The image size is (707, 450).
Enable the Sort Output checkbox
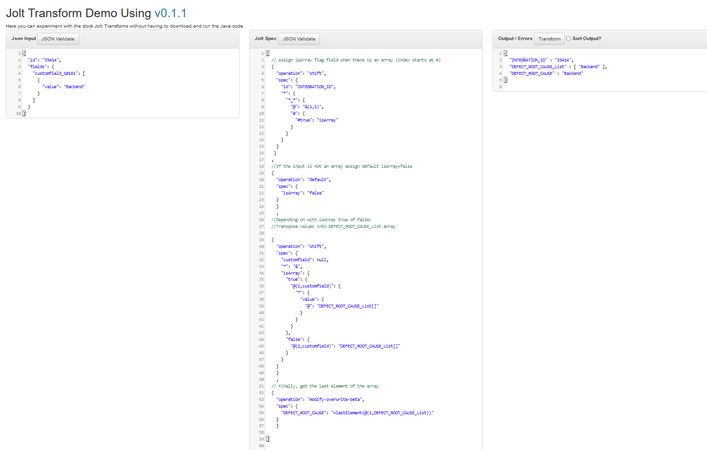(x=569, y=39)
